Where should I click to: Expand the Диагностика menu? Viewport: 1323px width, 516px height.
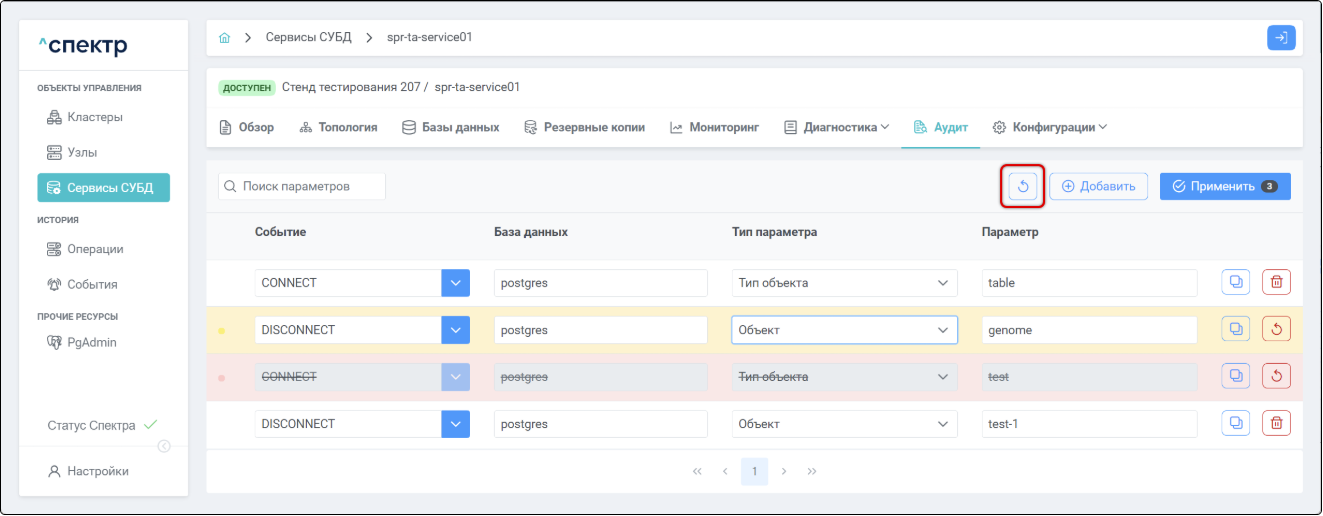(x=836, y=128)
